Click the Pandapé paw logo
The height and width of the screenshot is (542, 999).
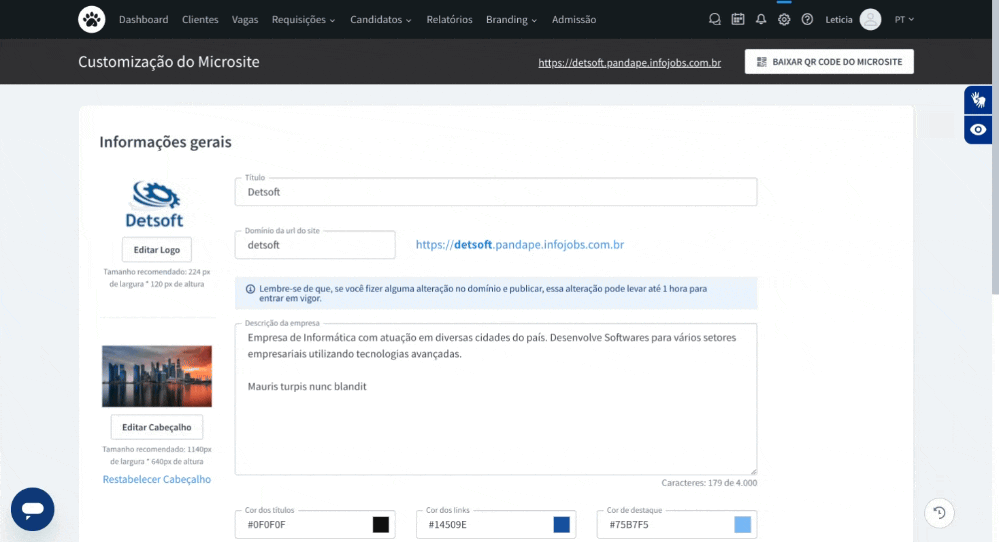point(92,20)
